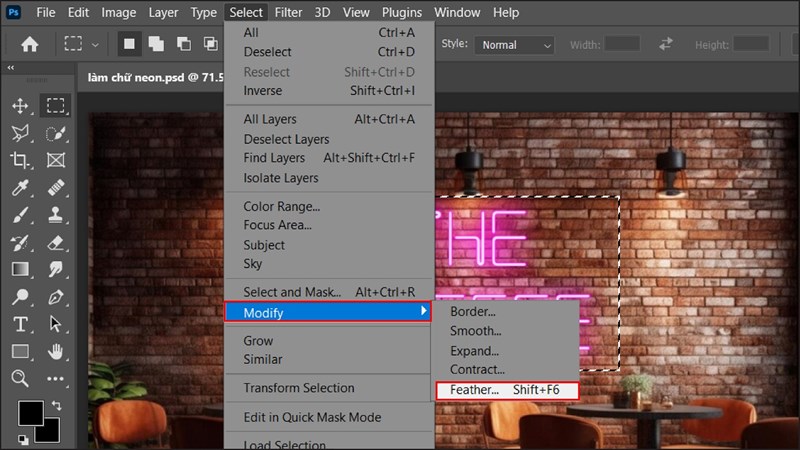The width and height of the screenshot is (800, 450).
Task: Swap the Width and Height values
Action: (666, 44)
